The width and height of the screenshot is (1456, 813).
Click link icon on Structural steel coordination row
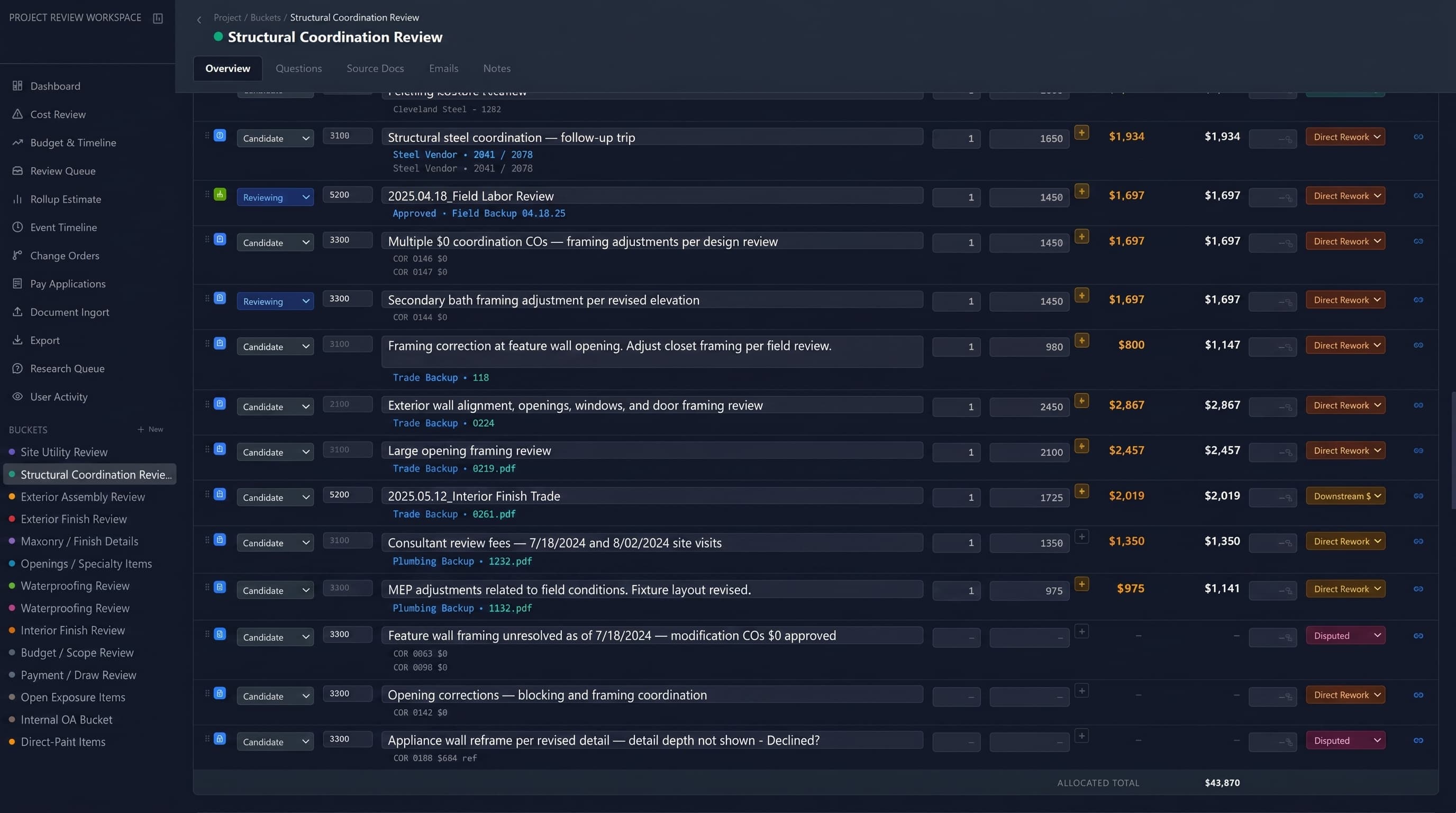[1418, 137]
